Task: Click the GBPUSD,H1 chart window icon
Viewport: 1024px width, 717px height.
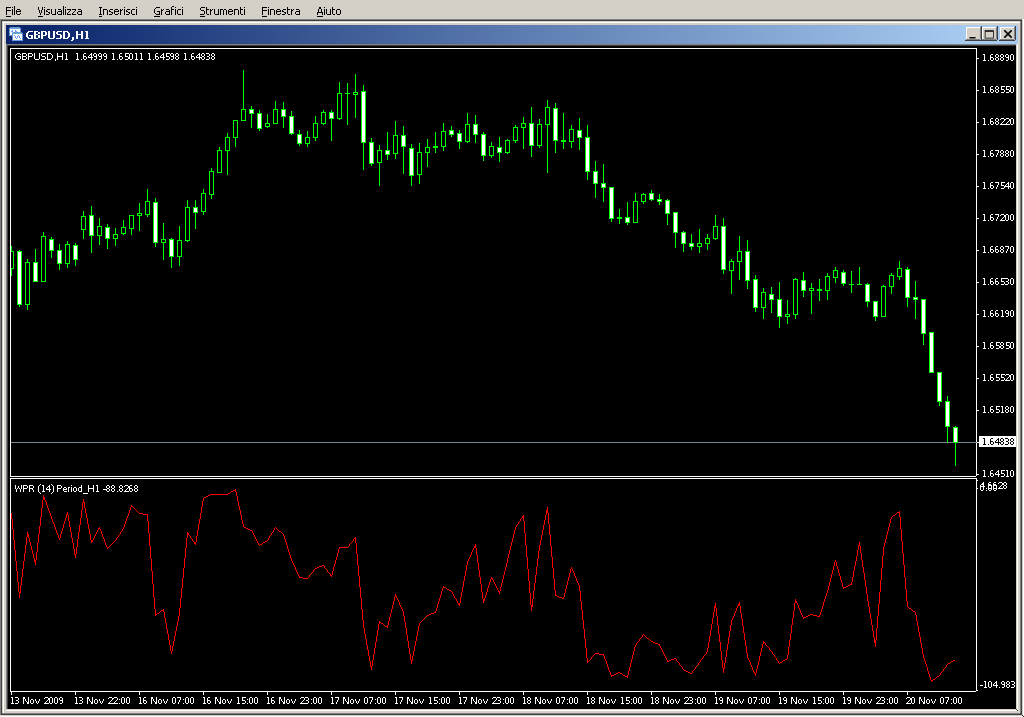Action: 15,35
